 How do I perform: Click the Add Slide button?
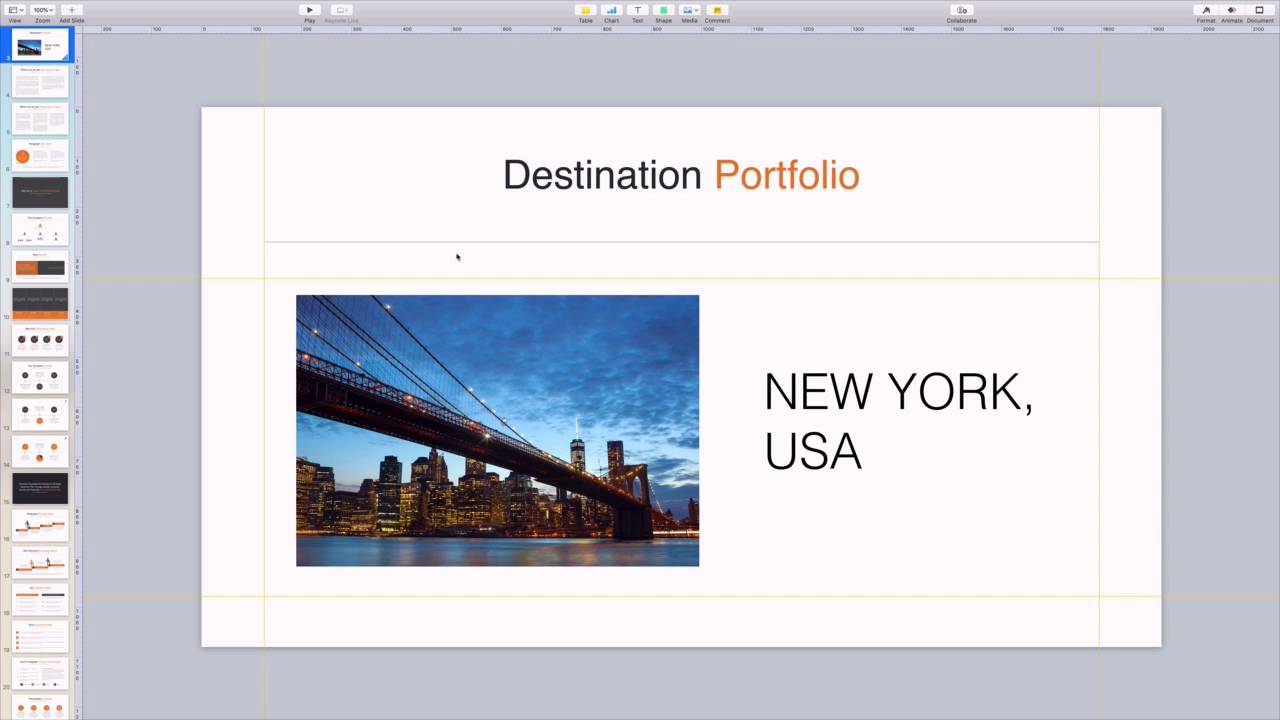[x=71, y=10]
